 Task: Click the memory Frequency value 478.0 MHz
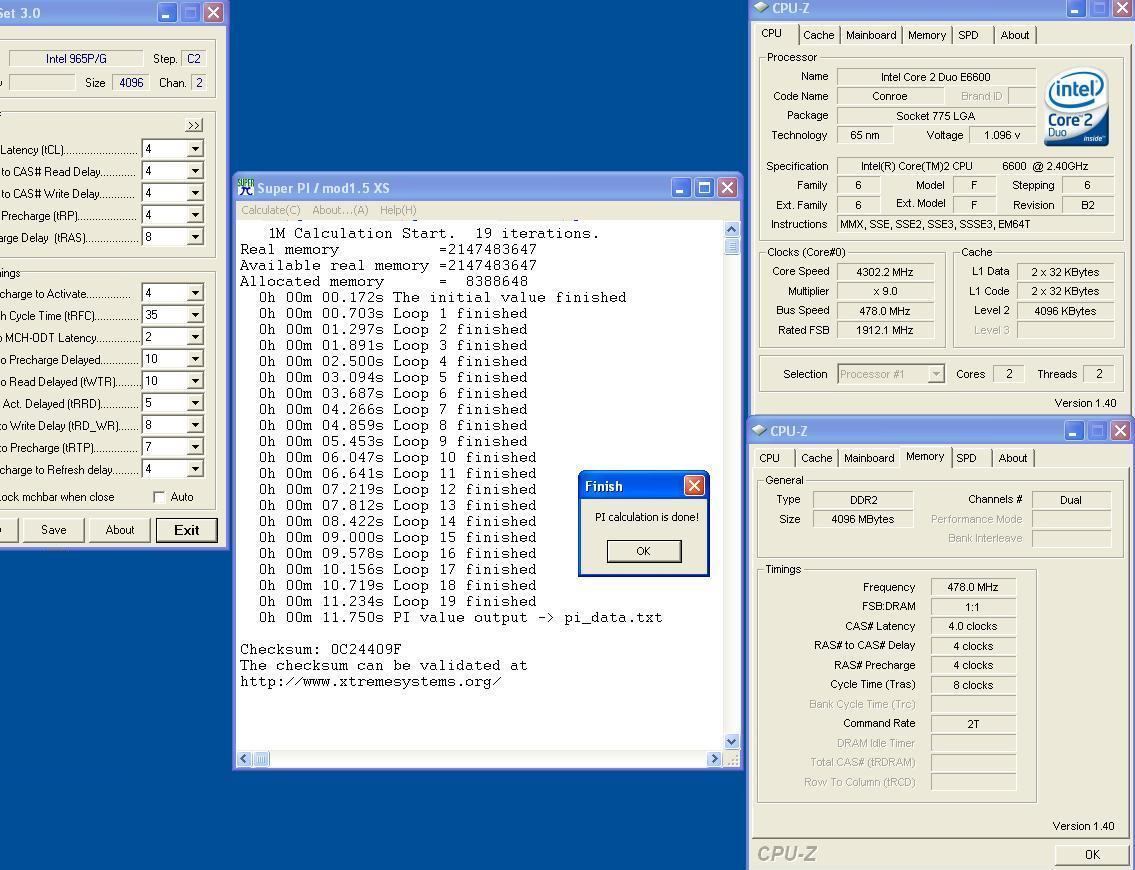click(973, 587)
